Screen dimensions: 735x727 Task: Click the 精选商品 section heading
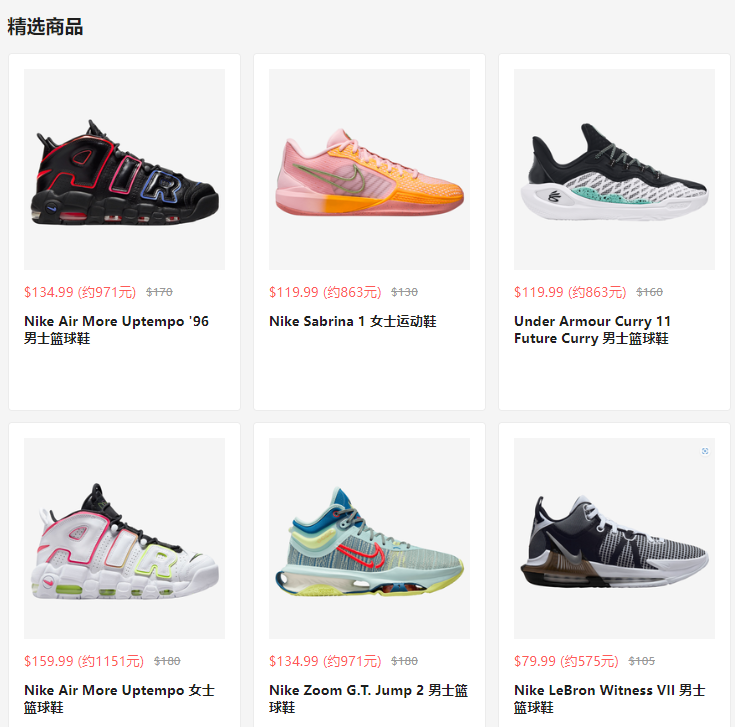(45, 27)
